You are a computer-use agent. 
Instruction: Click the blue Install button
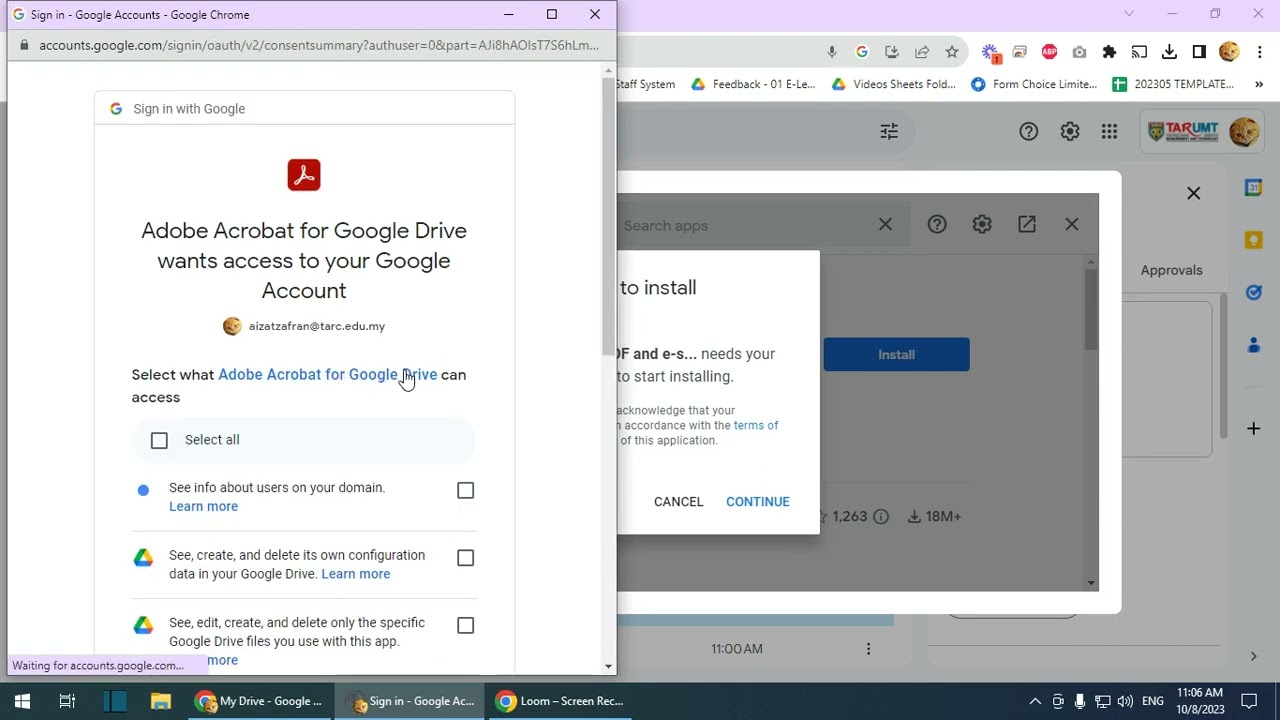[x=896, y=354]
